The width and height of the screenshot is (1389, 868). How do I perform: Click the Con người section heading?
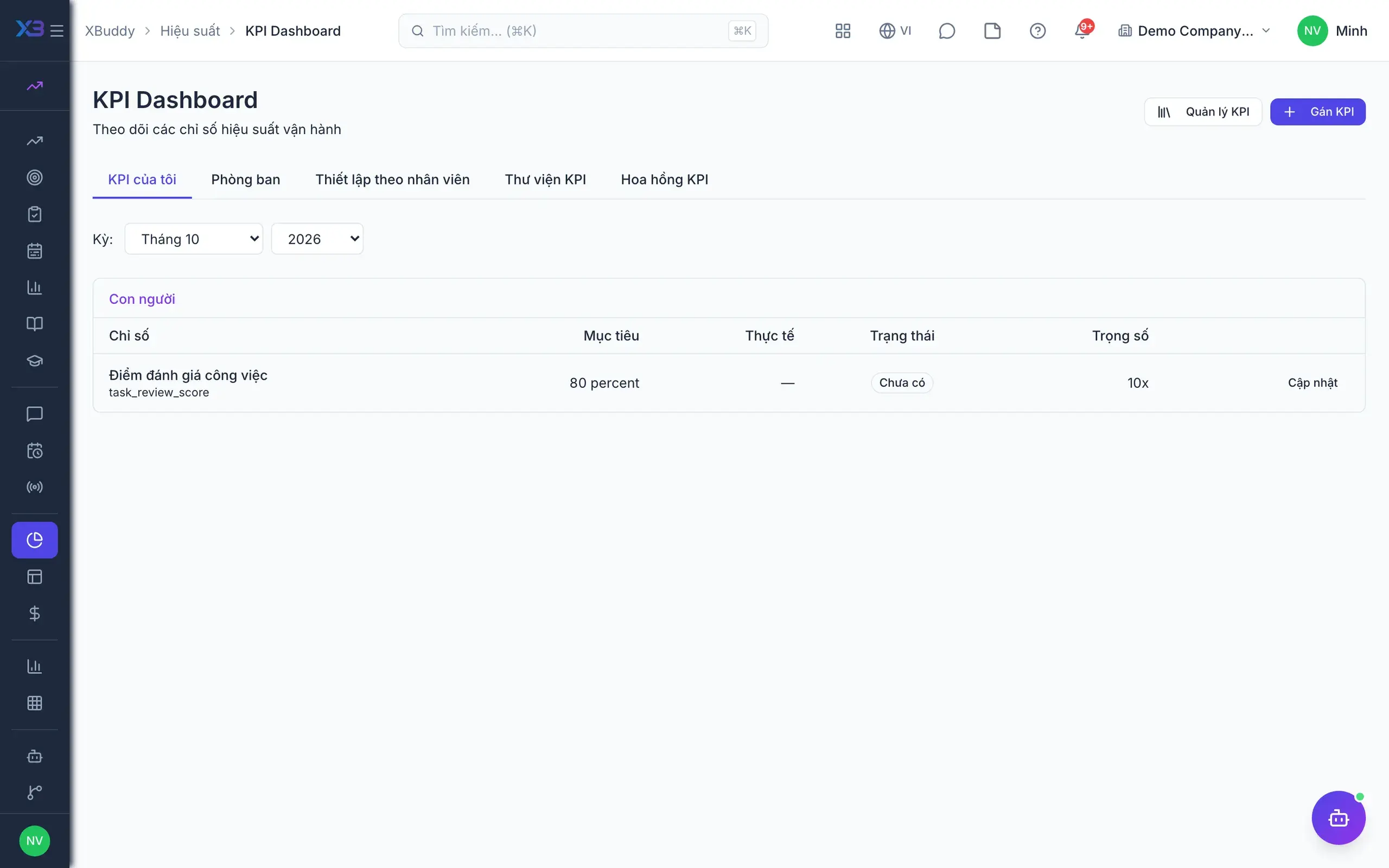(142, 299)
